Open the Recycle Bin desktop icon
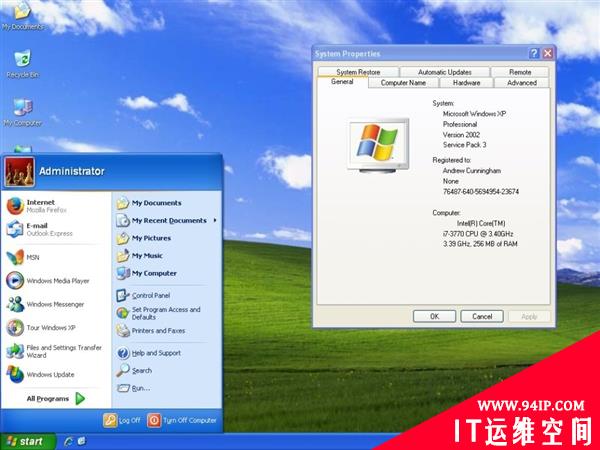The height and width of the screenshot is (450, 600). coord(23,63)
